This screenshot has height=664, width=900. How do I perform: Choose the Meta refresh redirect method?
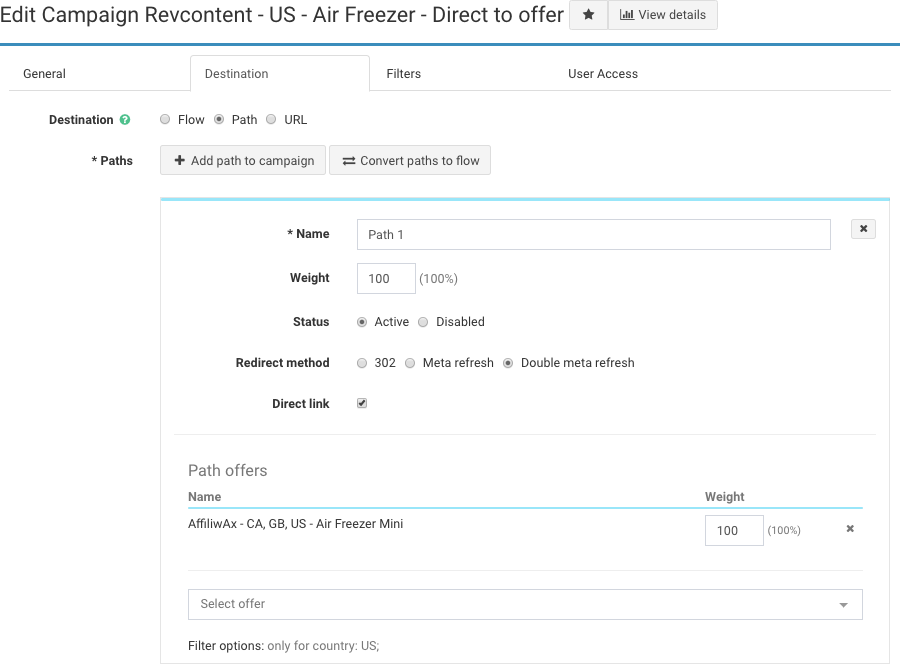click(x=410, y=363)
